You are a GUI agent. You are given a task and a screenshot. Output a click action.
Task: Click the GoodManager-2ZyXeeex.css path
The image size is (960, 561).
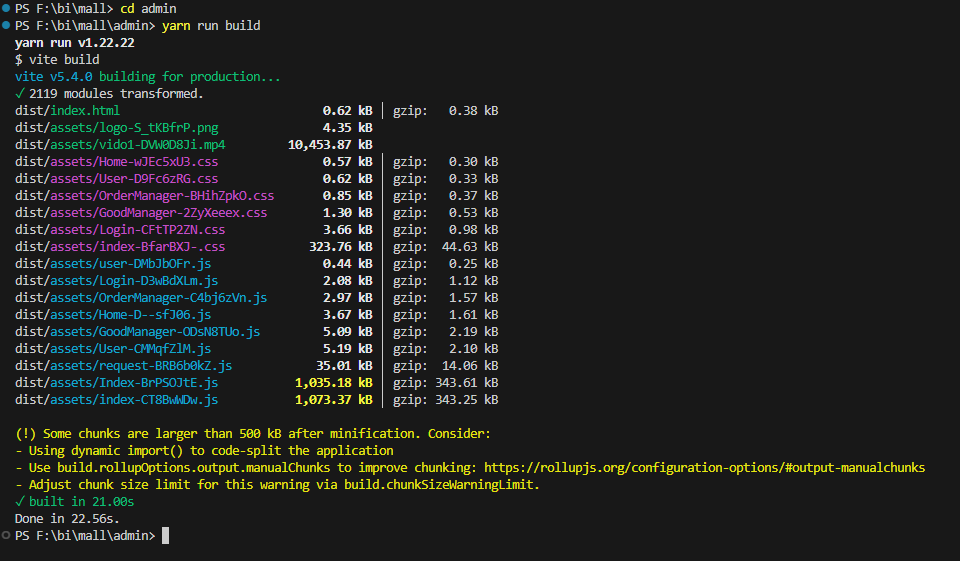tap(141, 212)
